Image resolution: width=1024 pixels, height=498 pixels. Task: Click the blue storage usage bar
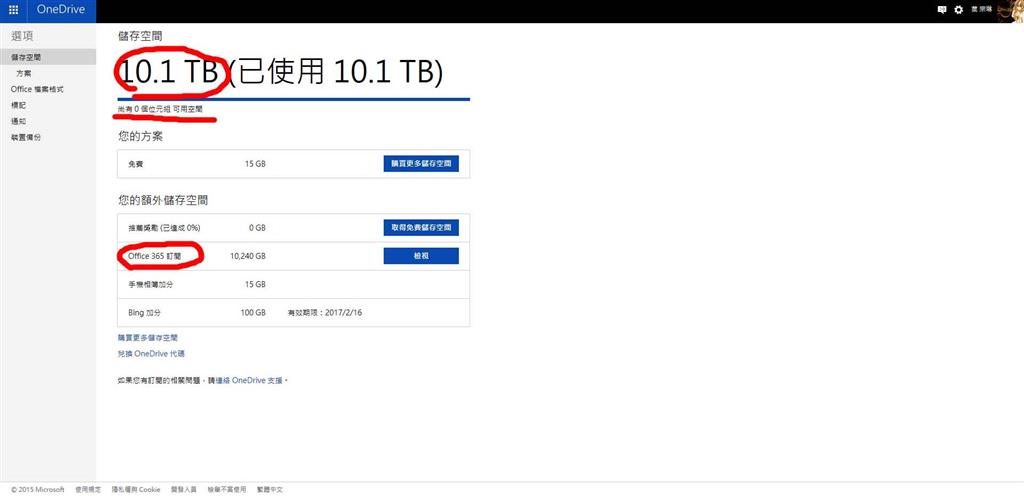coord(294,99)
